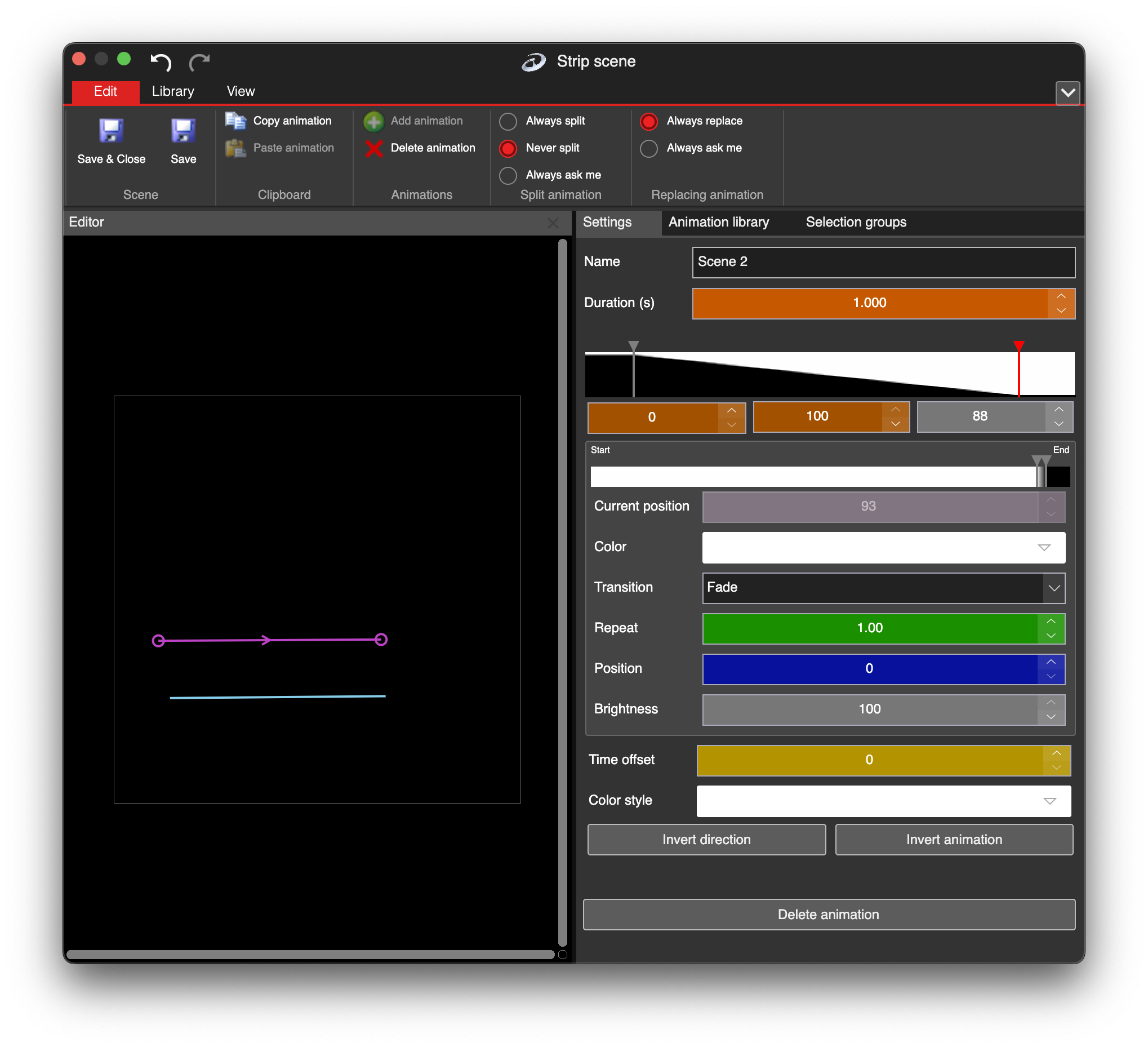Select the light blue strip line
The image size is (1148, 1047).
[x=277, y=697]
